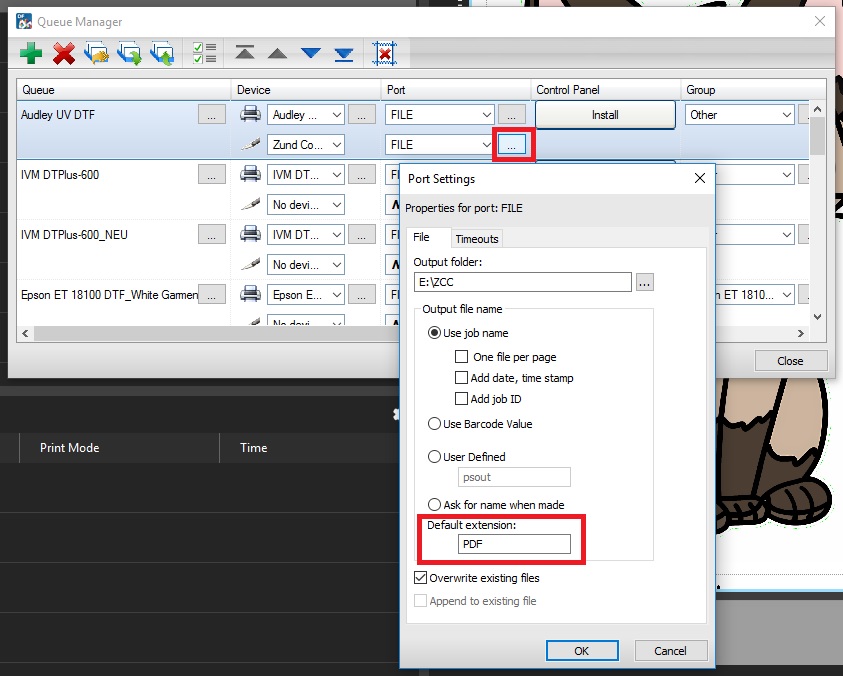The image size is (843, 676).
Task: Click the printer icon in the IVM DTPlus-600_NEU row
Action: (x=250, y=234)
